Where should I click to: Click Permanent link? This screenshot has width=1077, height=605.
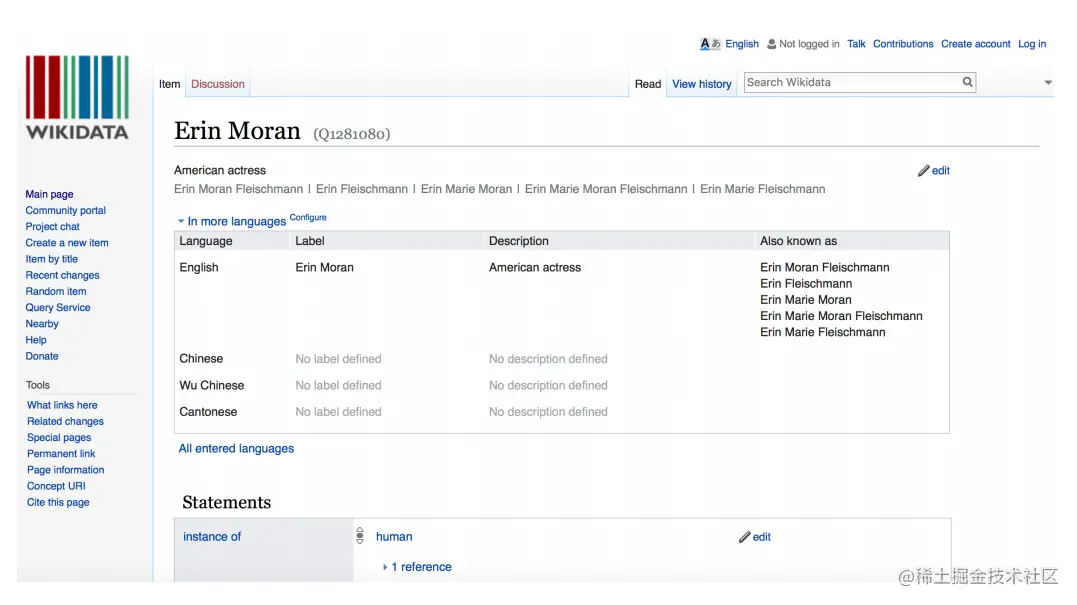point(61,454)
